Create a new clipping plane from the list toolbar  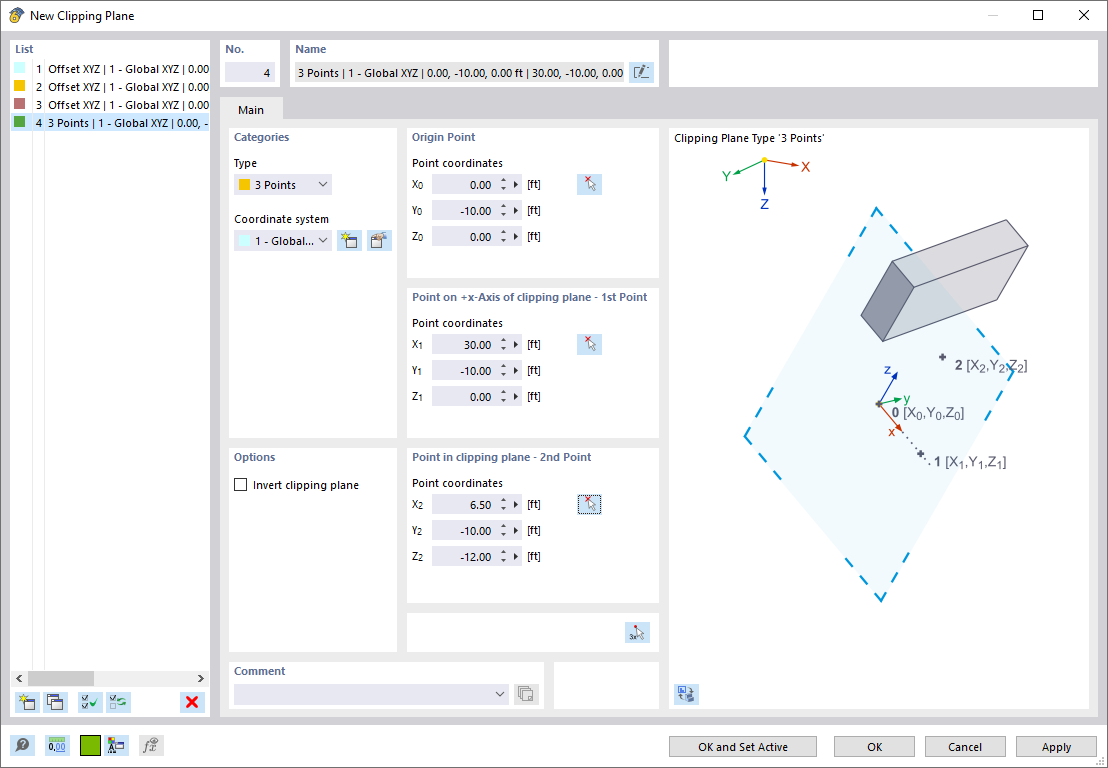click(26, 702)
